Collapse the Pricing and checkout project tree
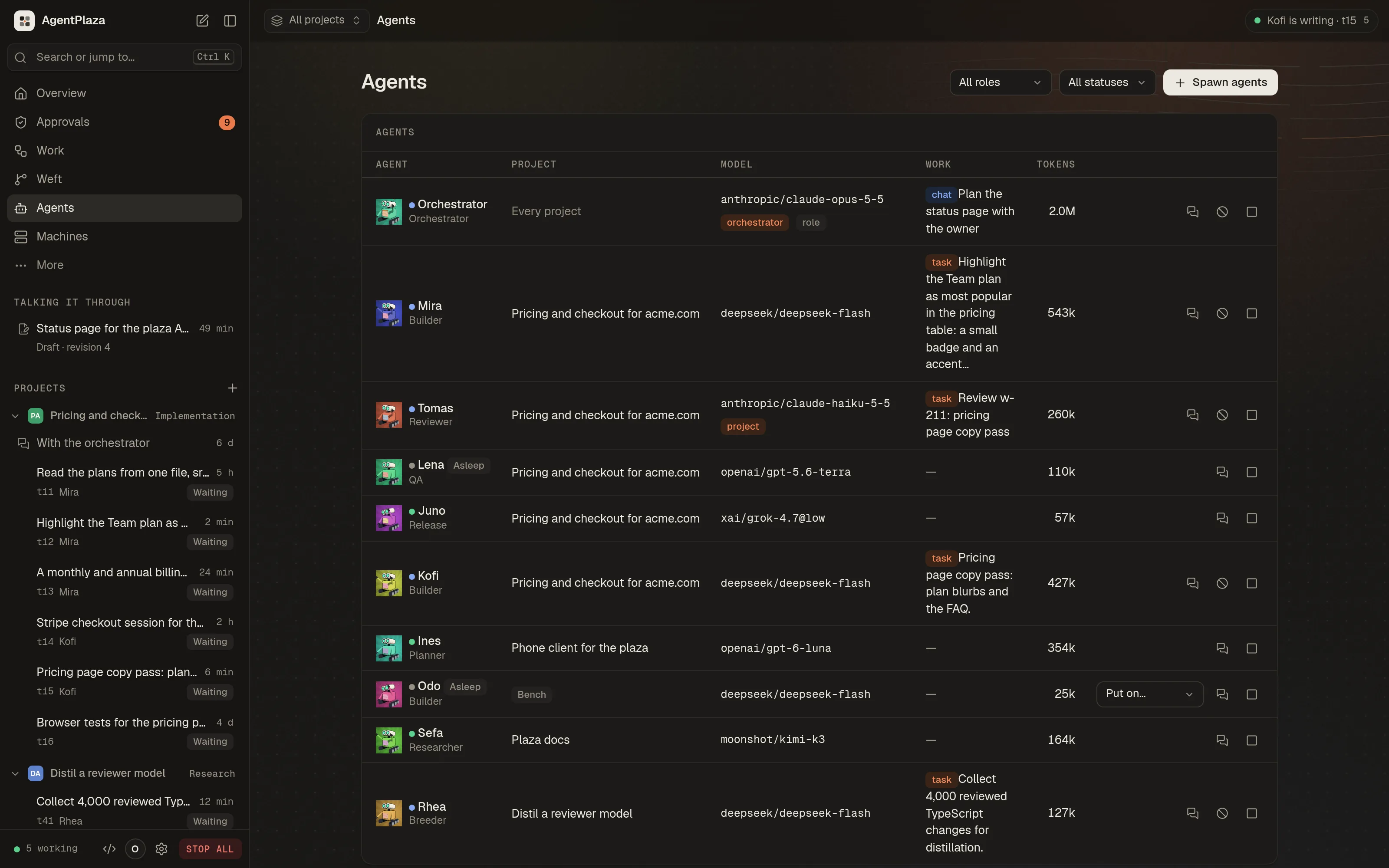 [16, 416]
